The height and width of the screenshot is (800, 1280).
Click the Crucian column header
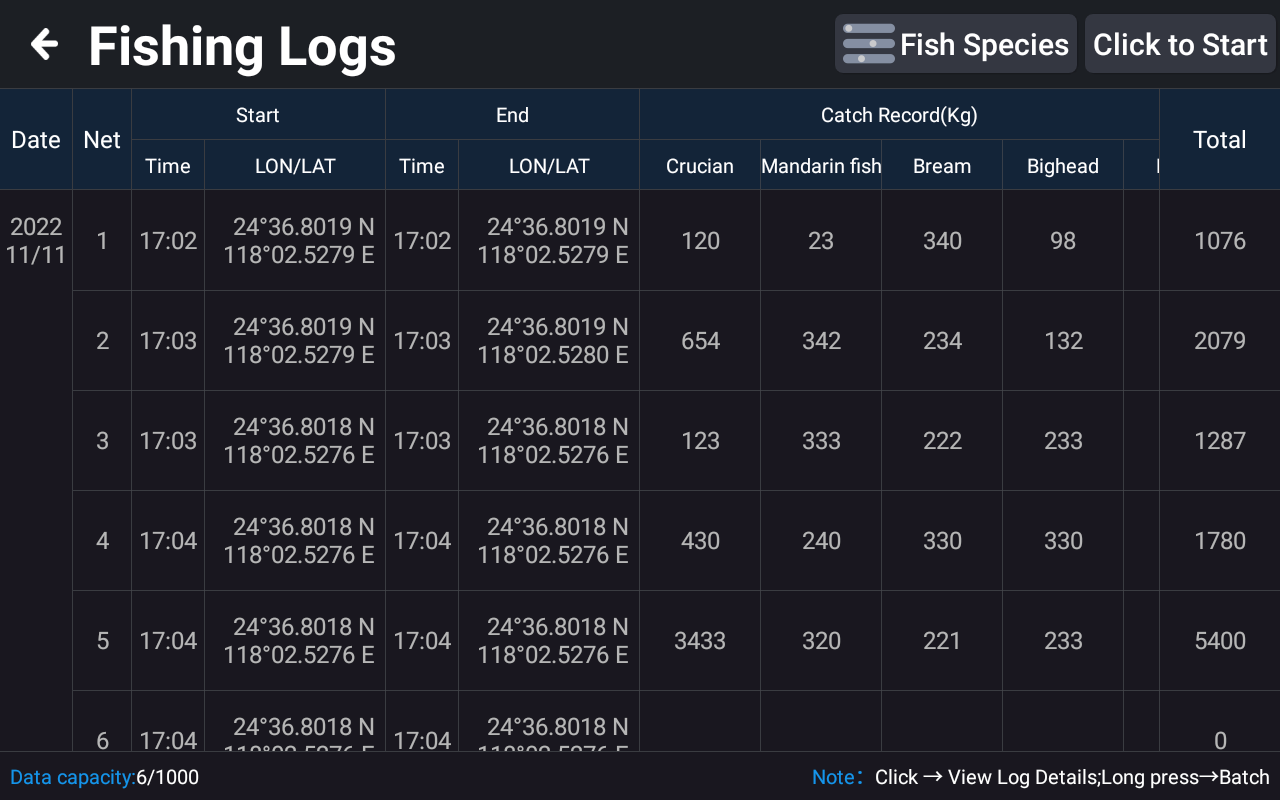[x=700, y=166]
